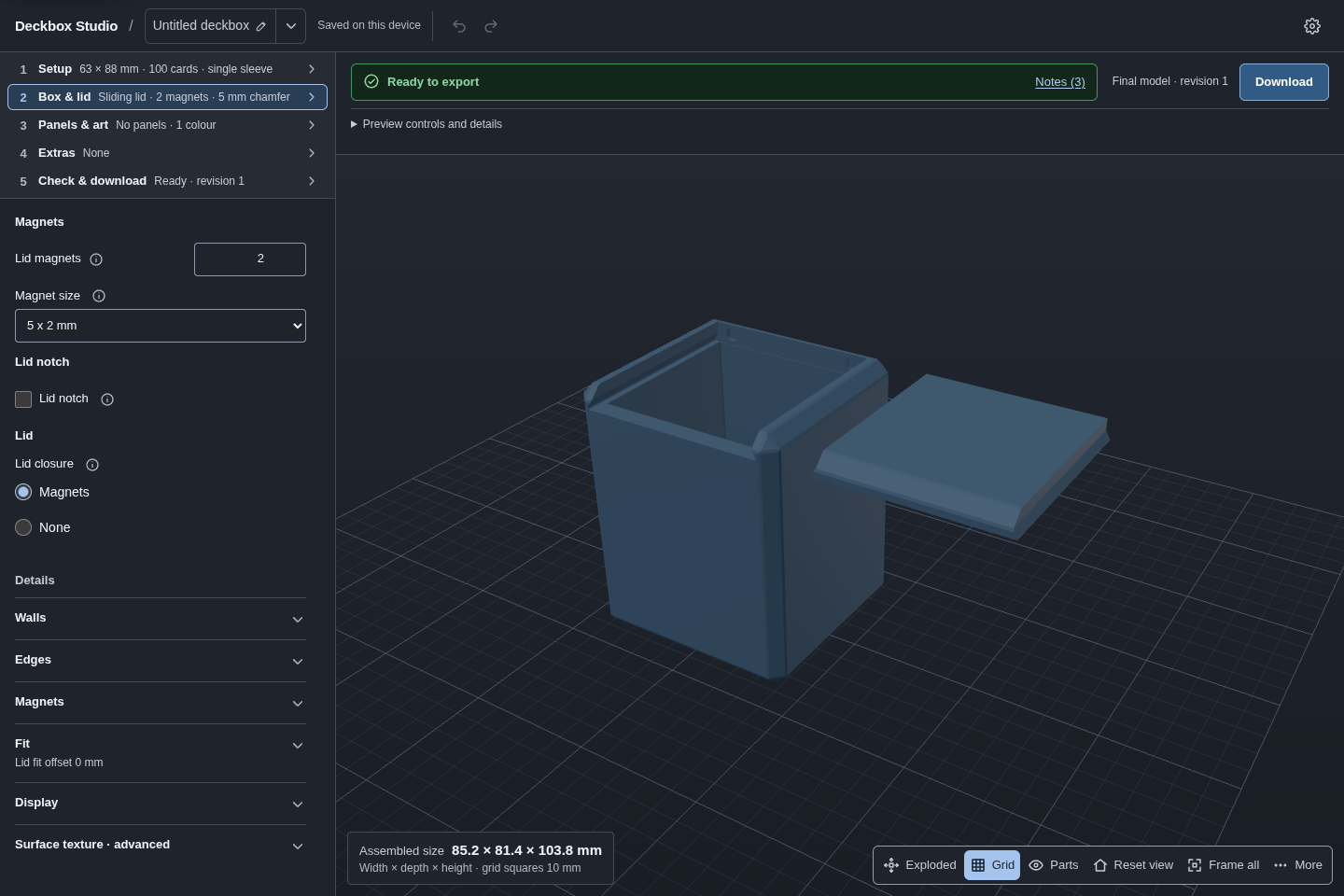Expand the Magnets details section
The image size is (1344, 896).
click(161, 703)
